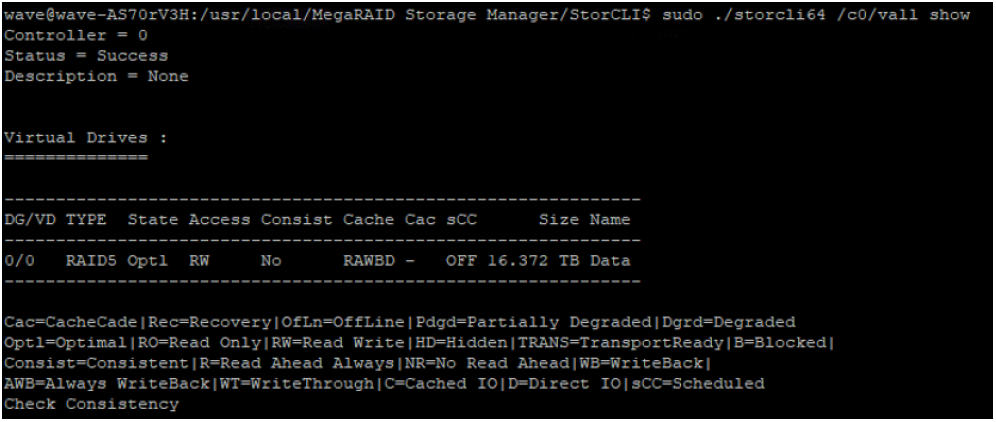Click the 'Check Consistency' legend text

pos(91,404)
